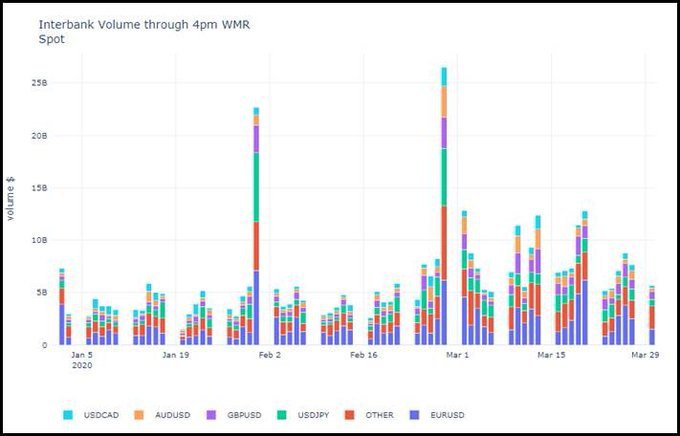
Task: Toggle the AUDUSD legend label
Action: click(x=173, y=415)
